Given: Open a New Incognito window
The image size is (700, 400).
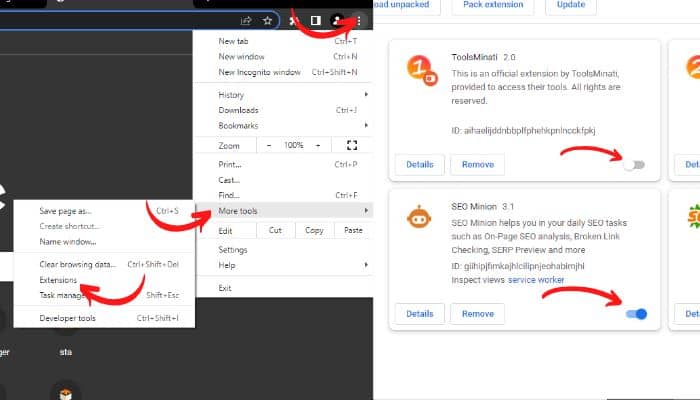Looking at the screenshot, I should [x=283, y=72].
